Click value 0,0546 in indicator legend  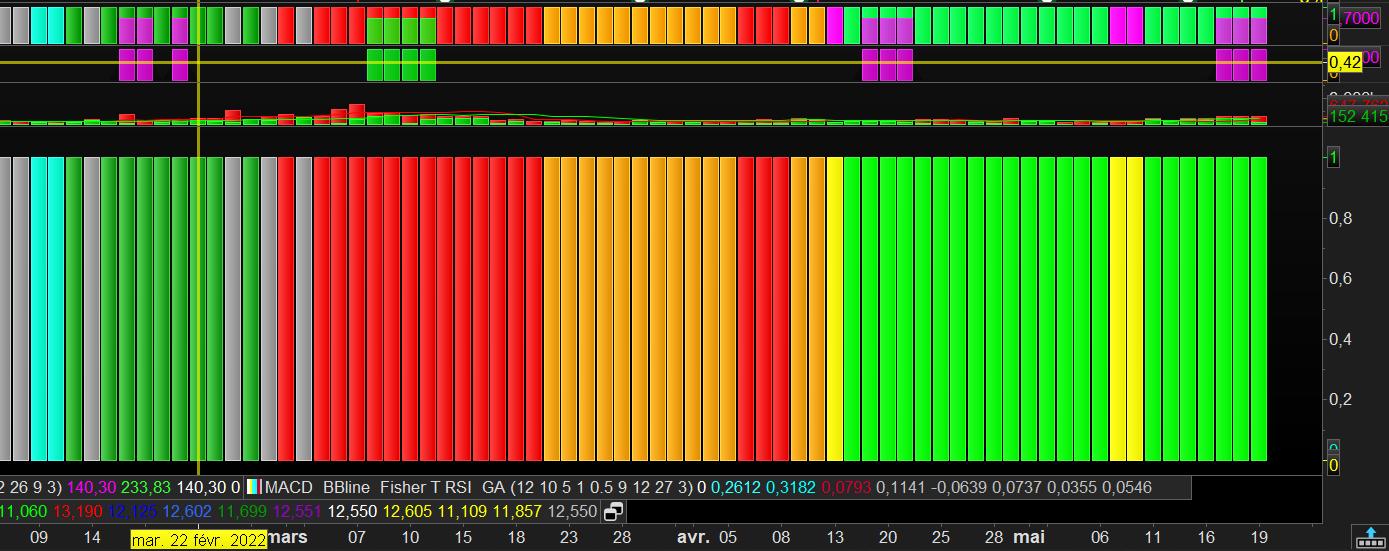[1128, 488]
